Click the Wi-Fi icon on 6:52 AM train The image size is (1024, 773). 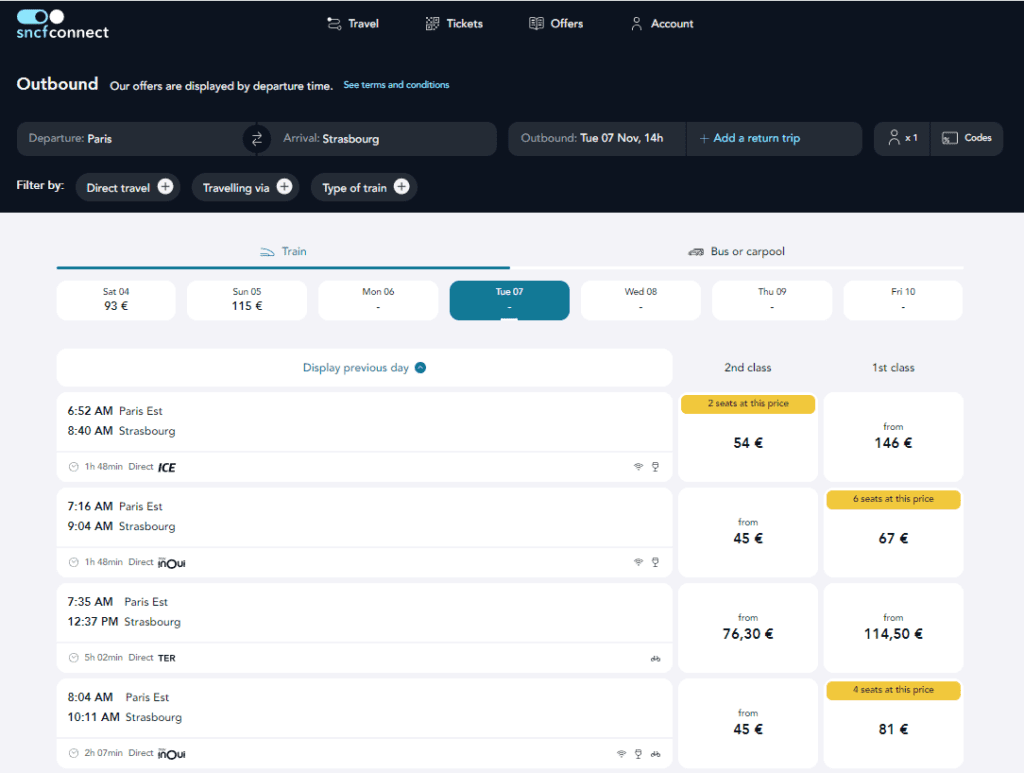[638, 467]
